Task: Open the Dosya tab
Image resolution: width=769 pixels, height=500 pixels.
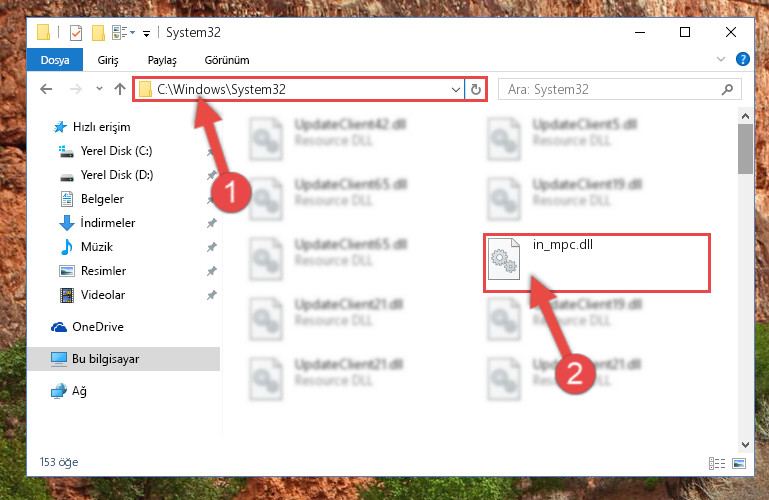Action: coord(55,60)
